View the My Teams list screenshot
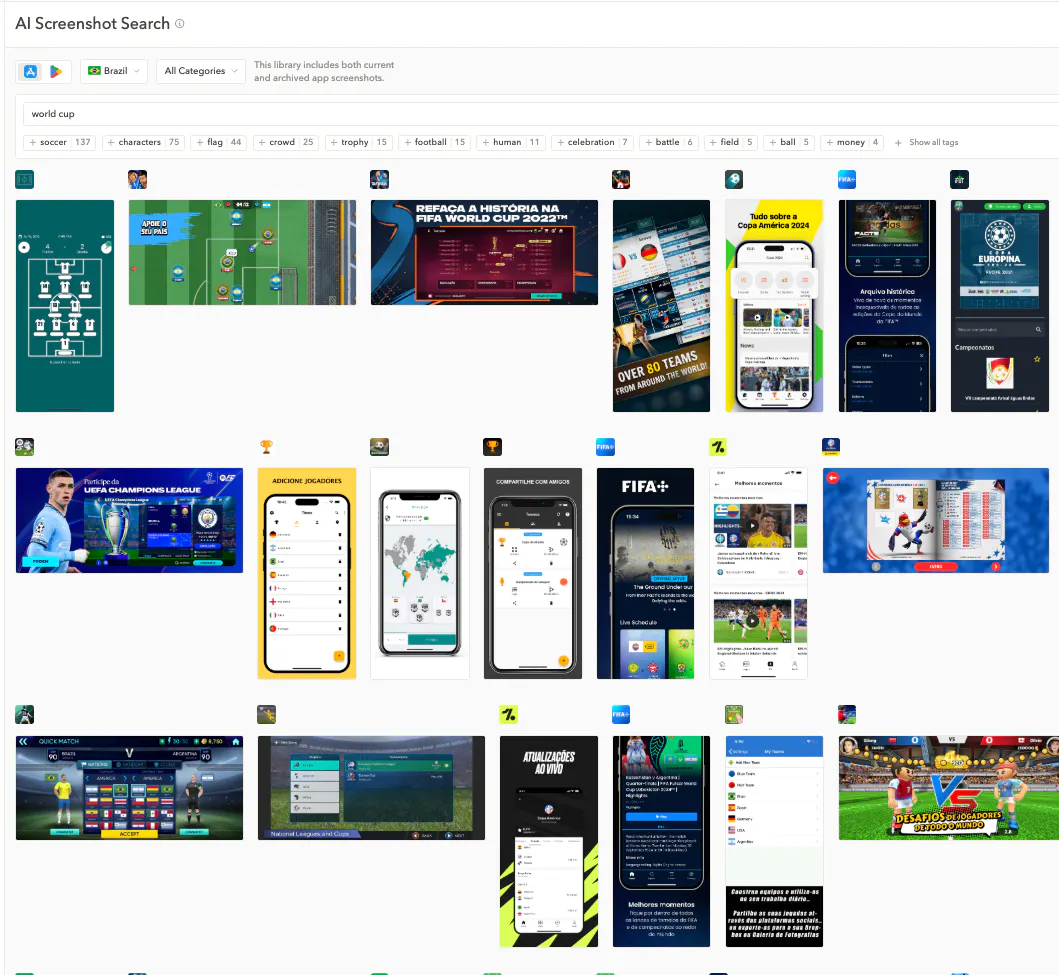The height and width of the screenshot is (975, 1059). 774,841
